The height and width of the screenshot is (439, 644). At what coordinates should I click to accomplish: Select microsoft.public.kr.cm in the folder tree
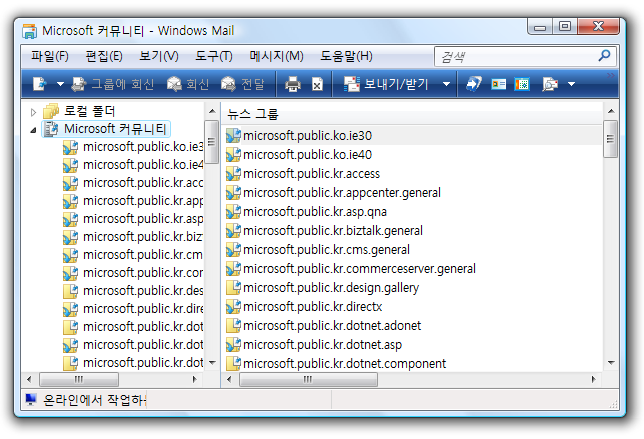click(x=143, y=255)
